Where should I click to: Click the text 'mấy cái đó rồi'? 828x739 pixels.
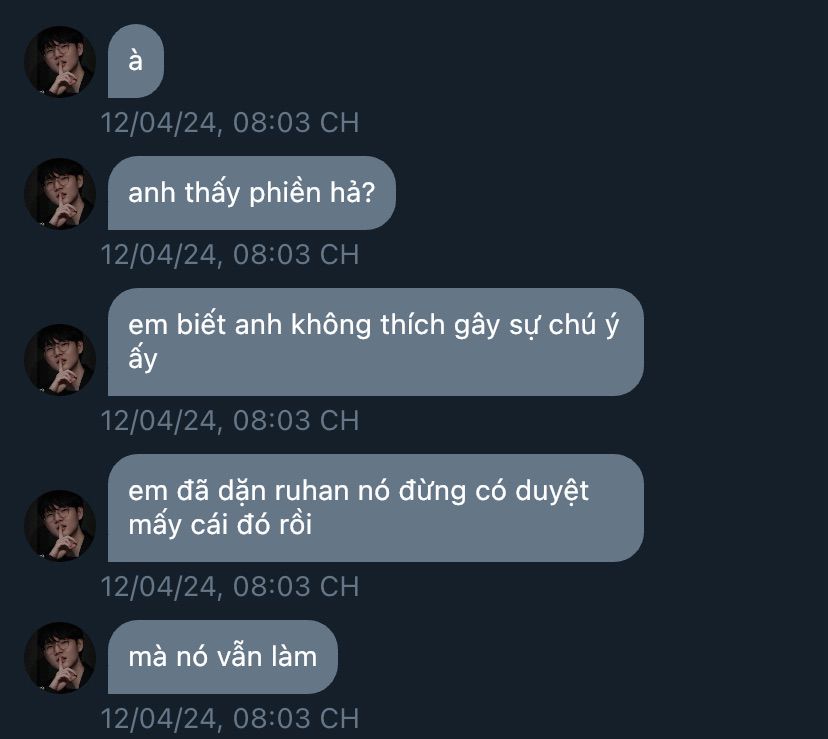click(220, 525)
